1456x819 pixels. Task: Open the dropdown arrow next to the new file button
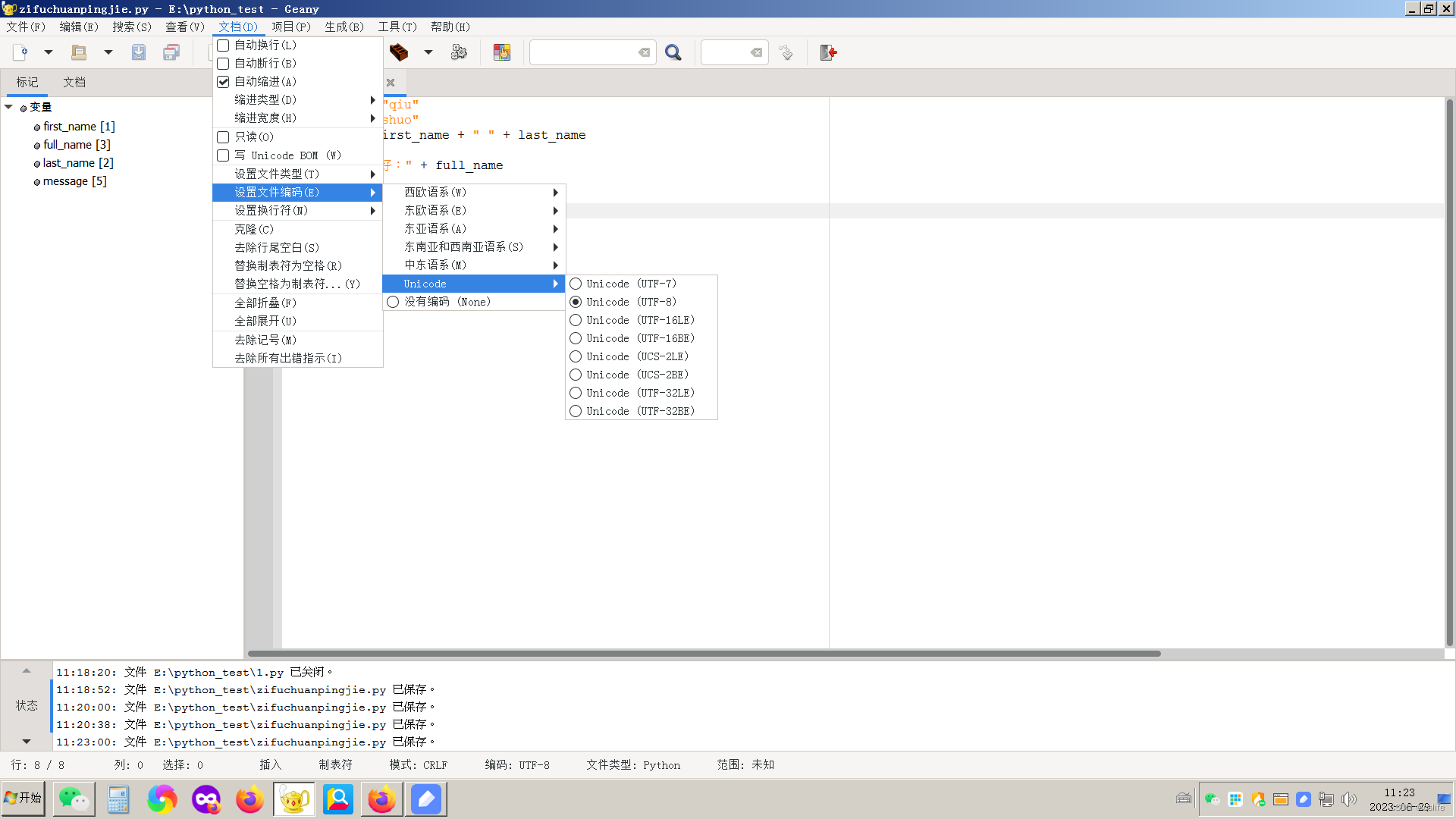pyautogui.click(x=49, y=52)
